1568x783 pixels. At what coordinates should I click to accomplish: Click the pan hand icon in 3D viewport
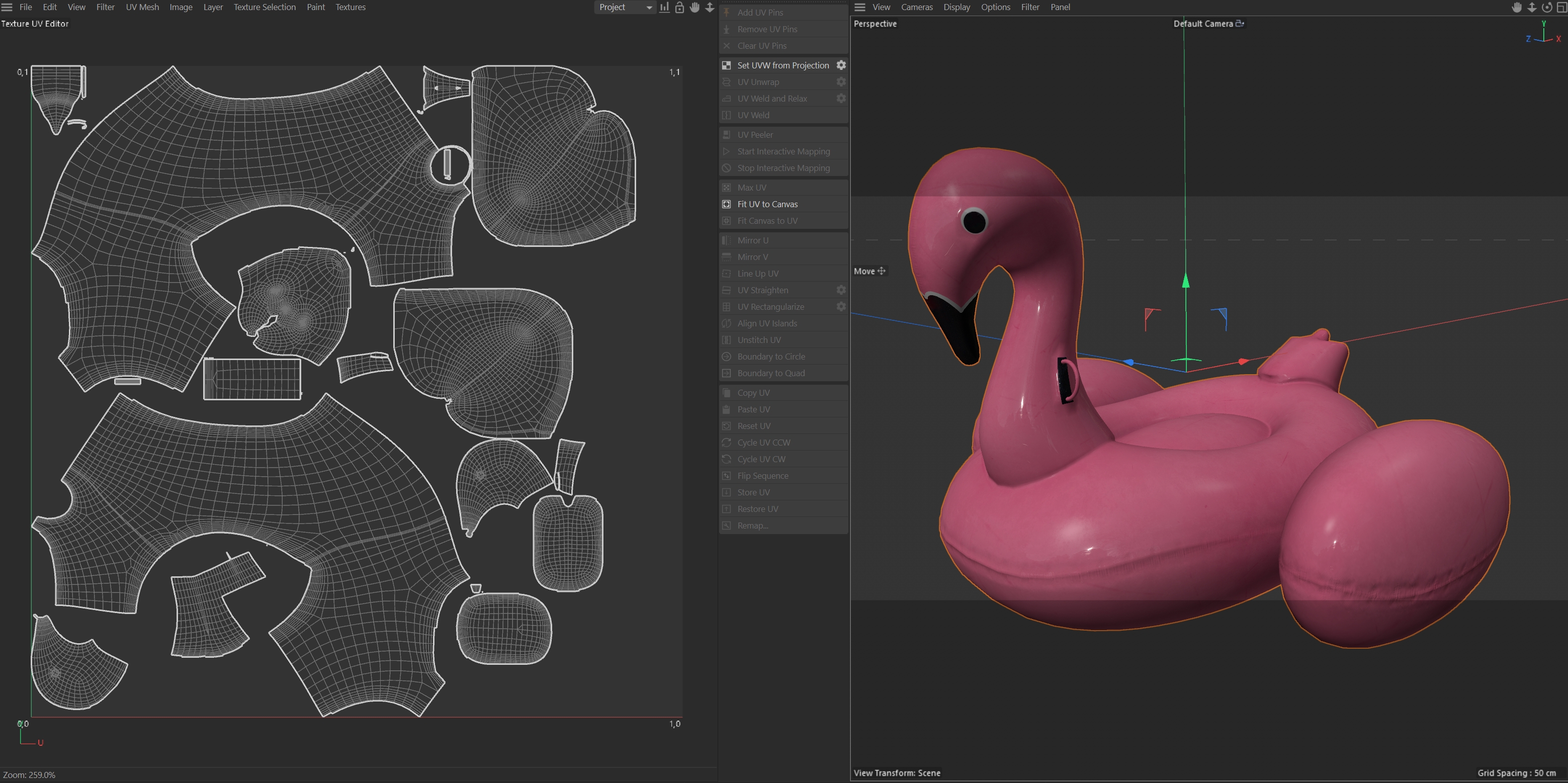(x=1517, y=8)
